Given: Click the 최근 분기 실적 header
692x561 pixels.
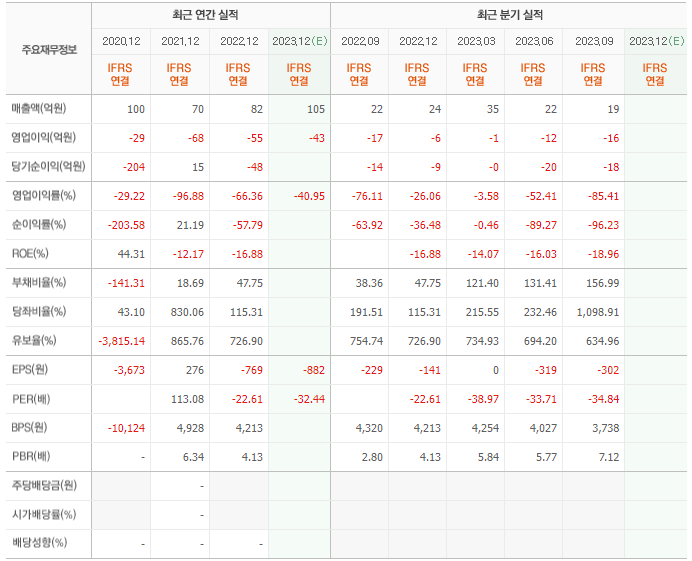Looking at the screenshot, I should point(510,15).
